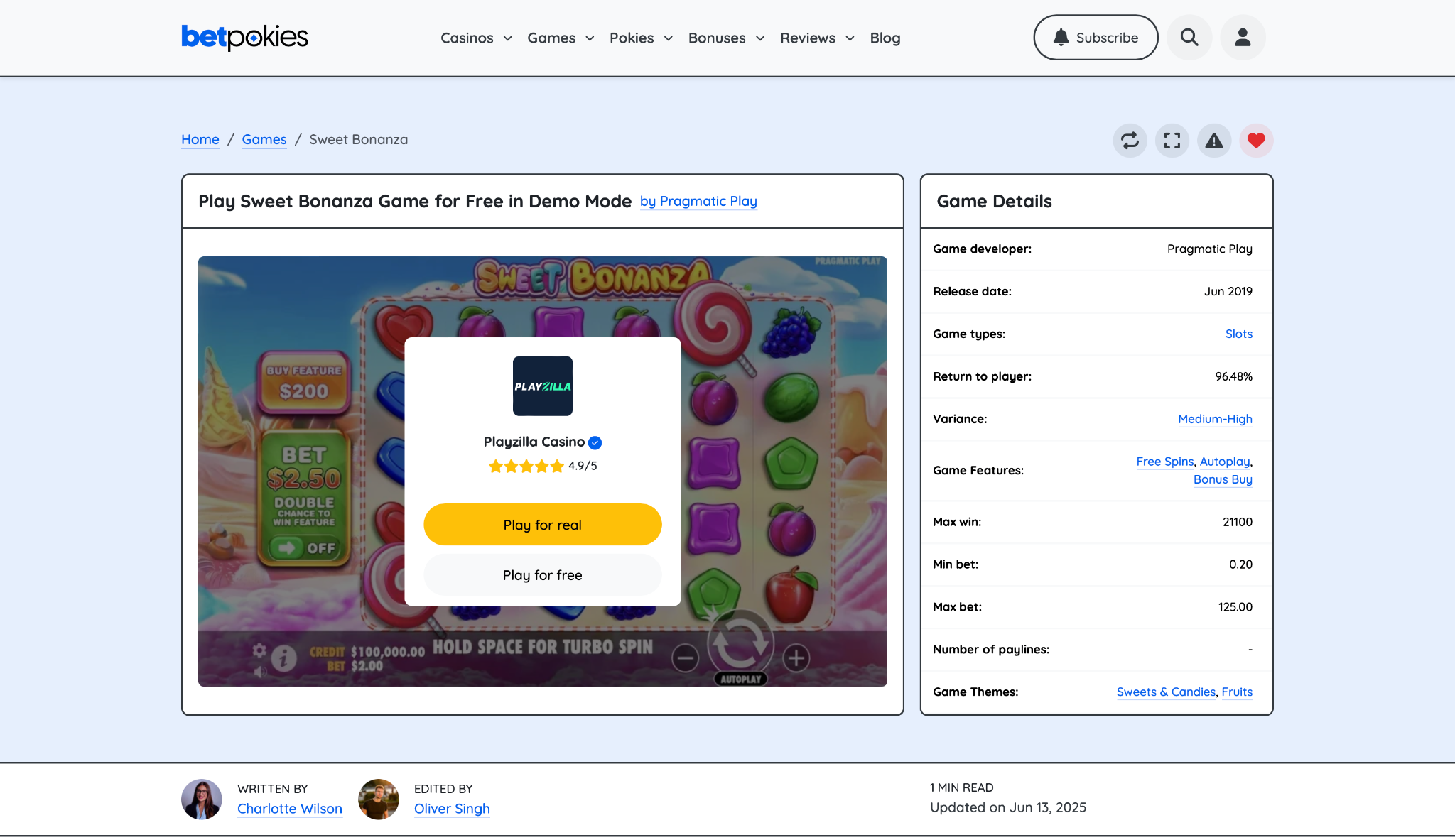
Task: Open the Slots game type link
Action: tap(1238, 334)
